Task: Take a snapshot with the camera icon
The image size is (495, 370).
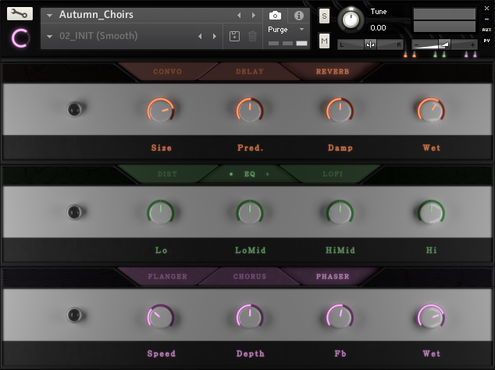Action: click(275, 15)
